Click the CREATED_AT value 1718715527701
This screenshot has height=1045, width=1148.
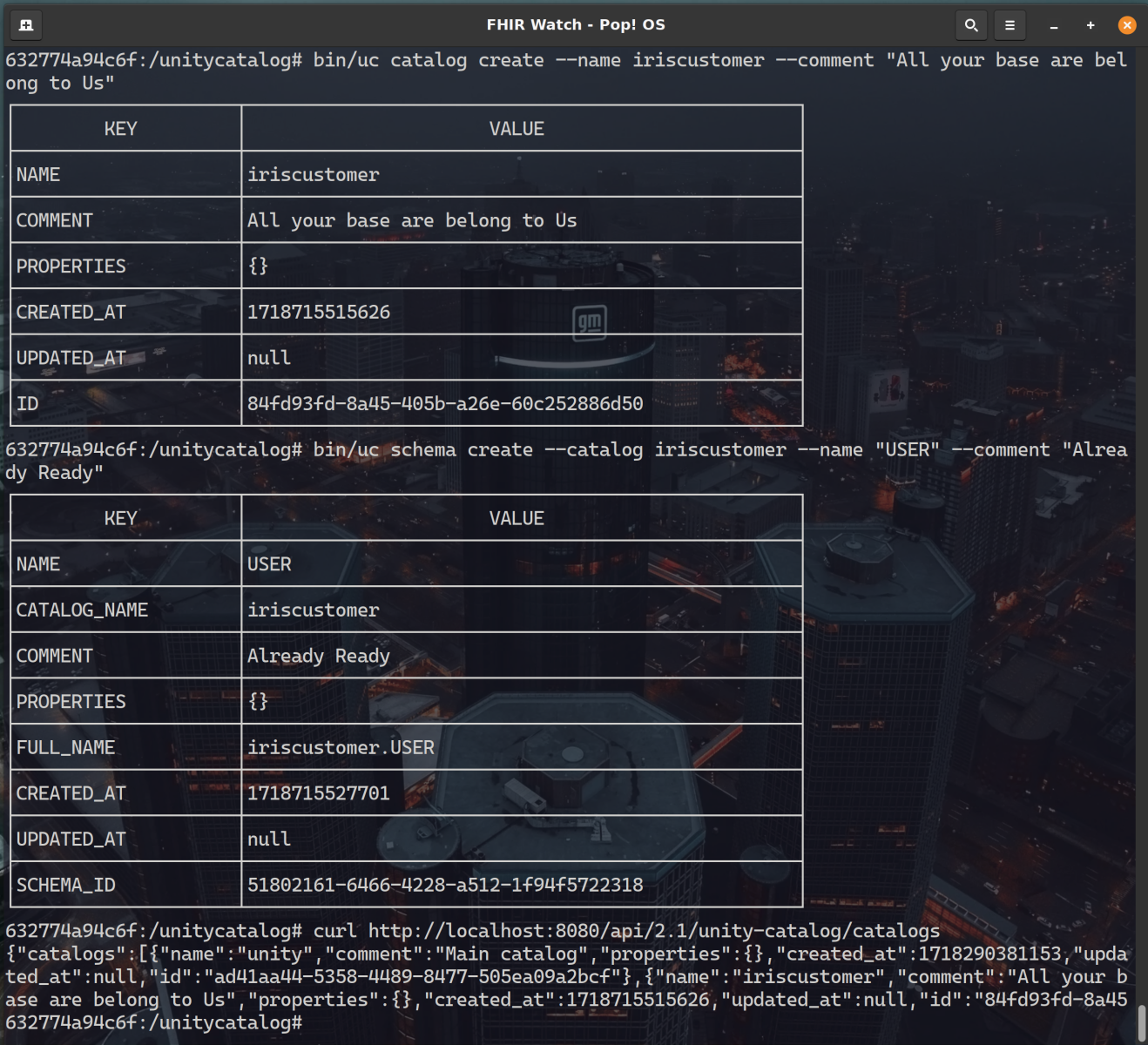pyautogui.click(x=319, y=793)
